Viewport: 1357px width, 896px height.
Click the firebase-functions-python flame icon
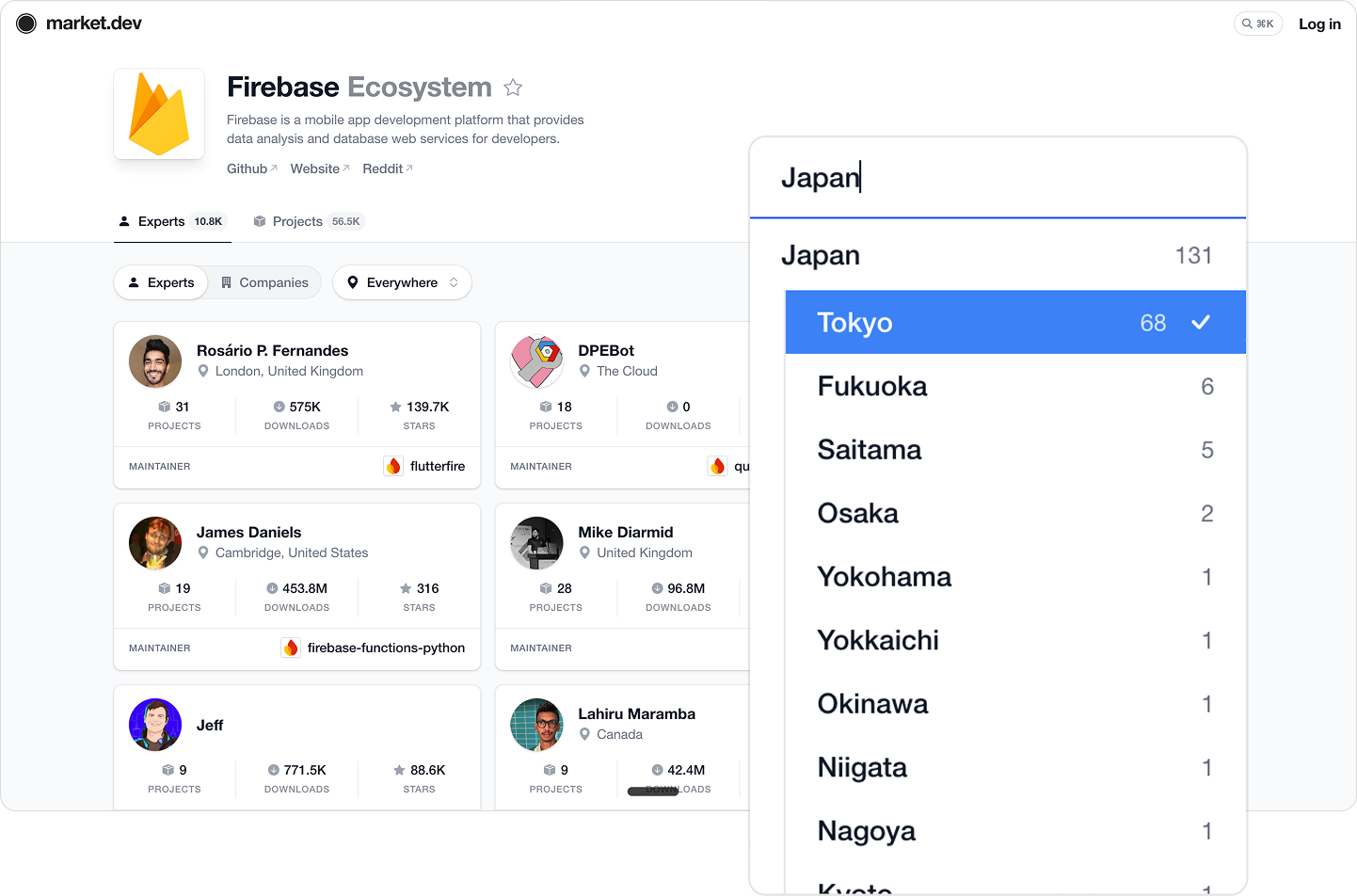[x=291, y=648]
